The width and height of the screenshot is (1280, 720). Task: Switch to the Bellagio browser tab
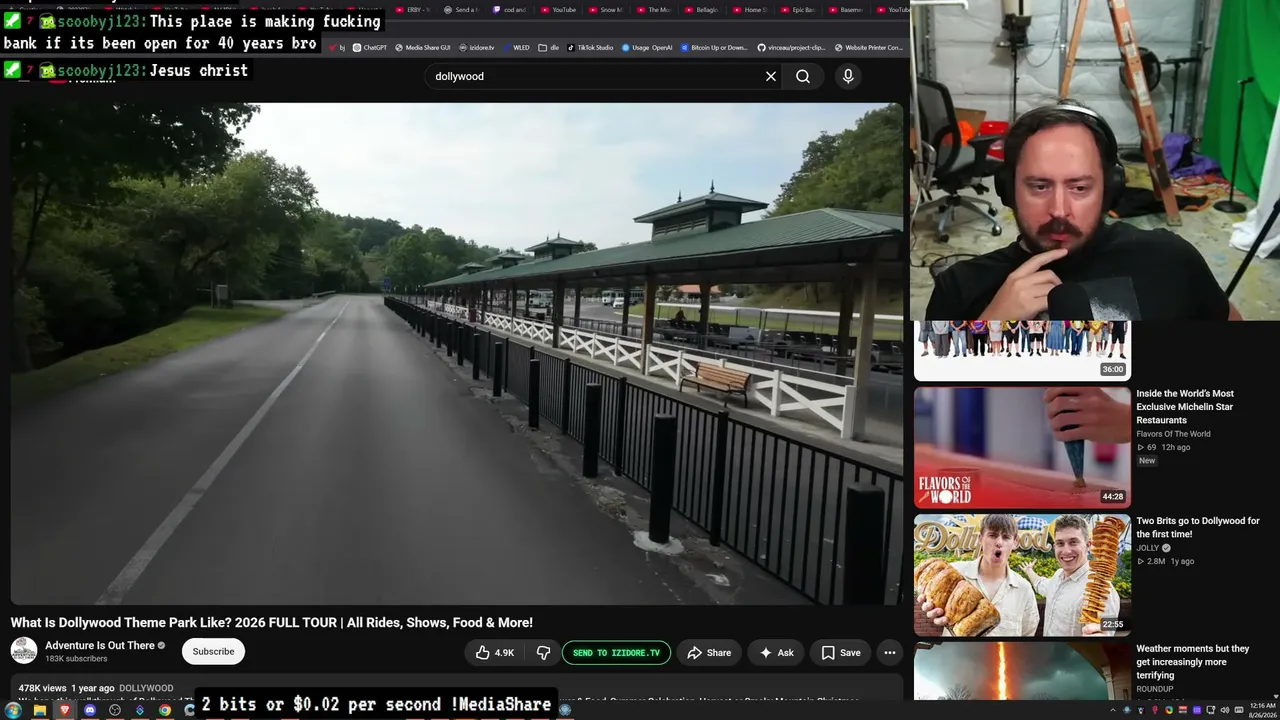pos(703,10)
